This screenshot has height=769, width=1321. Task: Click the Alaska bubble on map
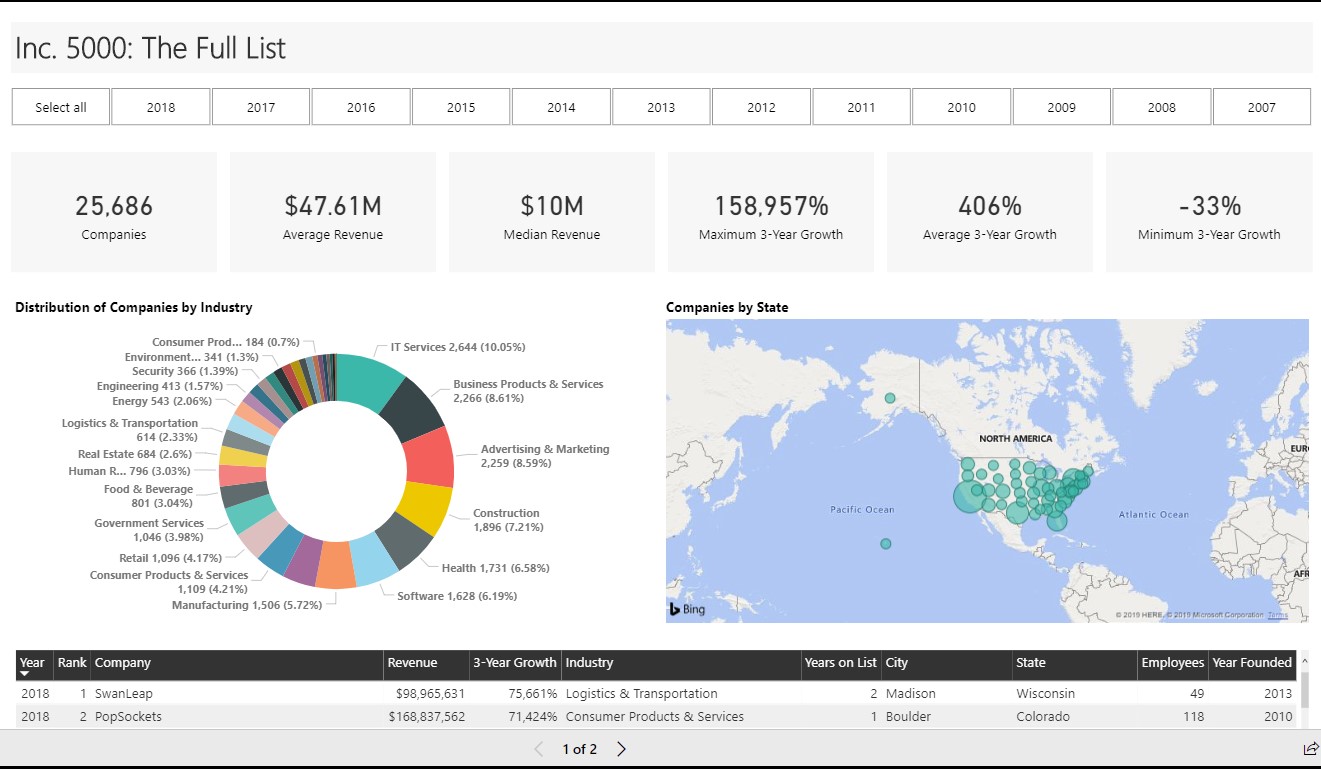pyautogui.click(x=890, y=398)
